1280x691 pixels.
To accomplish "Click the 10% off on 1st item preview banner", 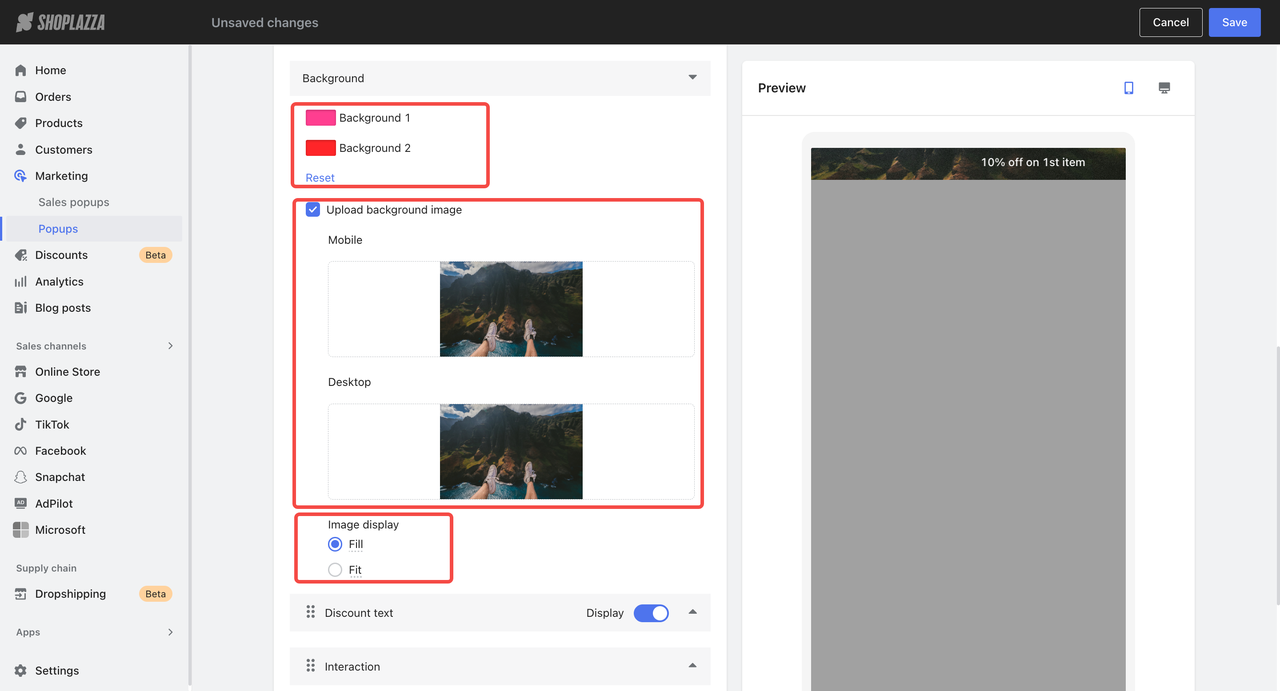I will (x=968, y=164).
